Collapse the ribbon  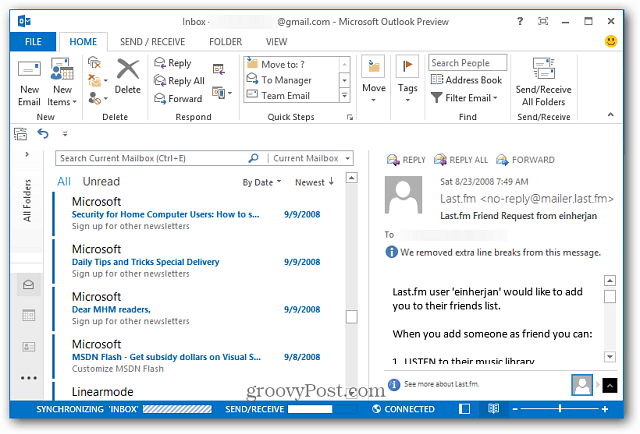point(611,115)
